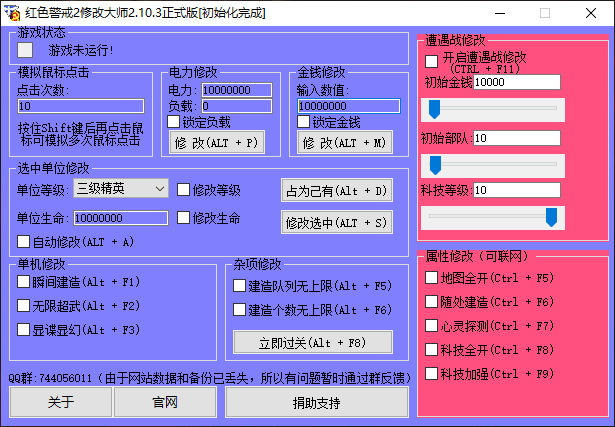
Task: Minimize the 红色警戒2修改大师 window
Action: [500, 13]
